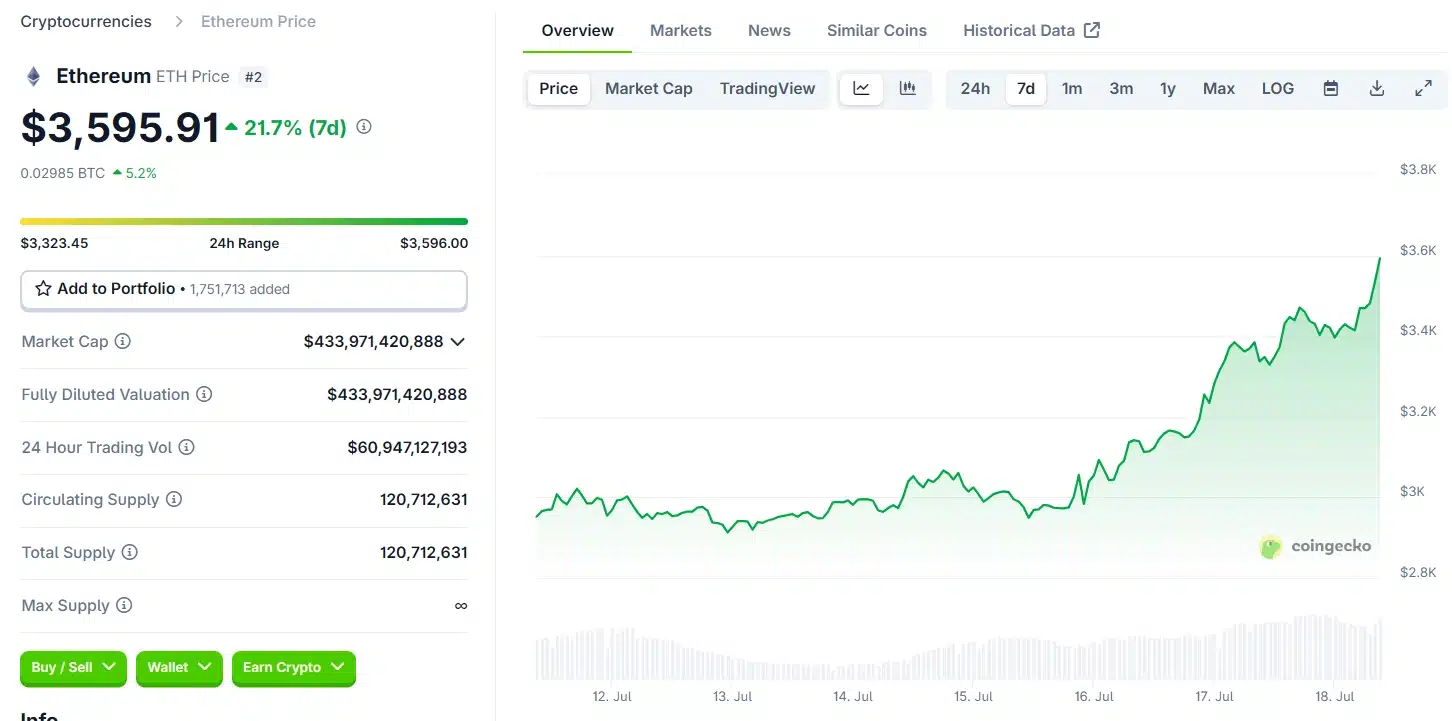
Task: Switch to the Markets tab
Action: click(x=681, y=30)
